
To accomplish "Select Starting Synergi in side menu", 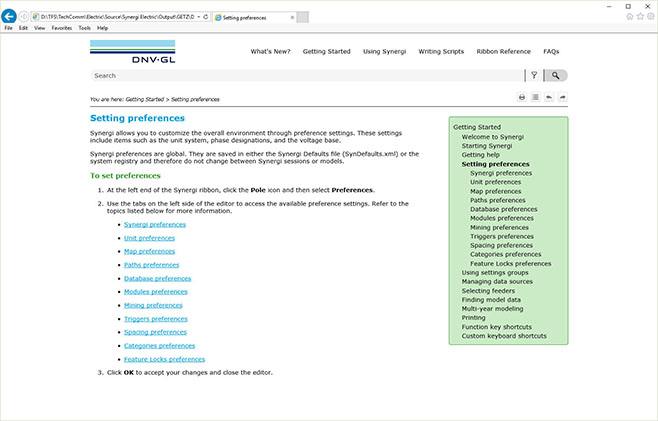I will (487, 146).
